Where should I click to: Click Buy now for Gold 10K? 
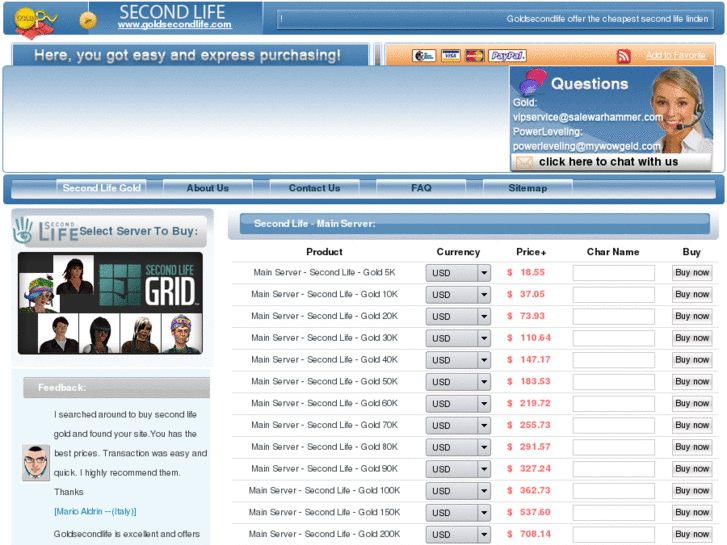[x=692, y=295]
